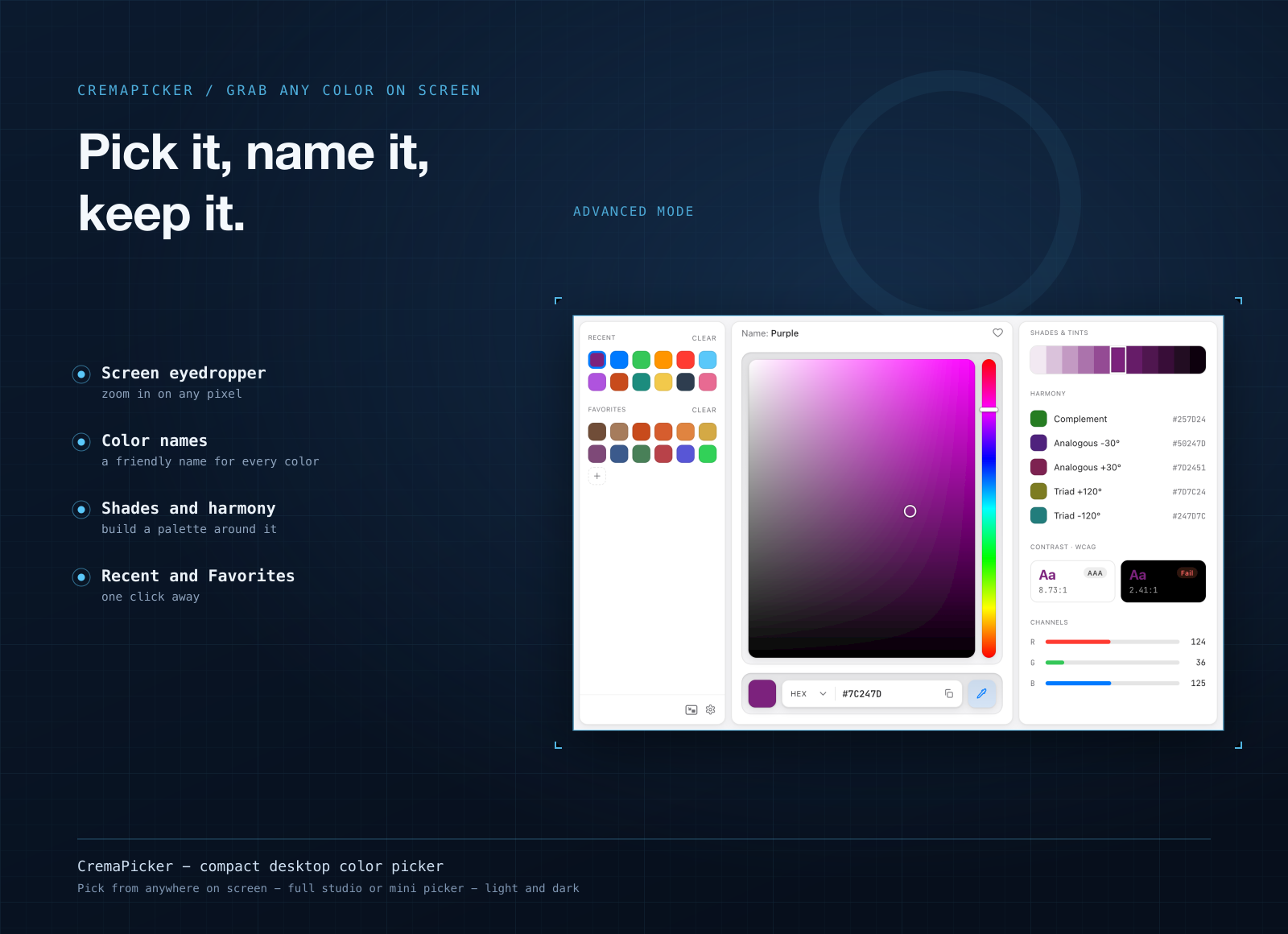Click hex code #257D24
The width and height of the screenshot is (1288, 934).
click(x=1189, y=419)
